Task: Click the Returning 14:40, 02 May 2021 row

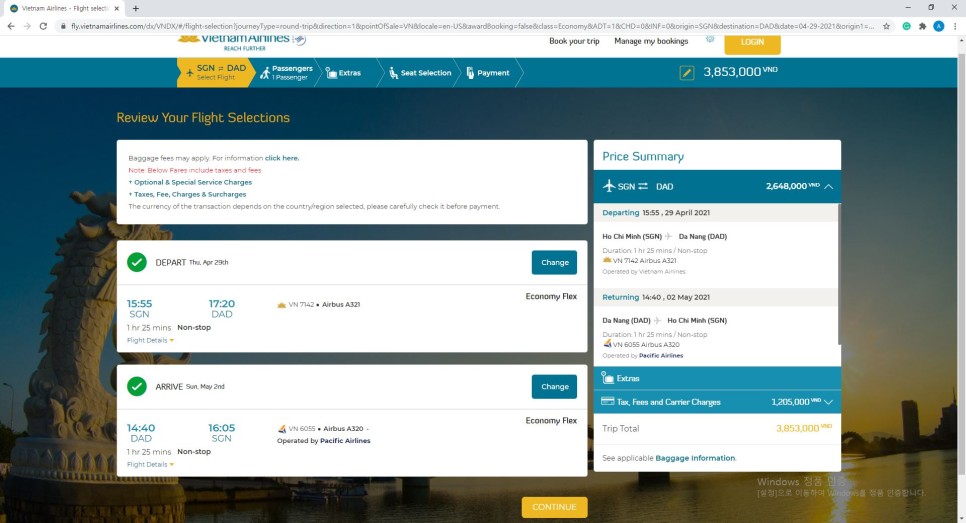Action: point(715,297)
